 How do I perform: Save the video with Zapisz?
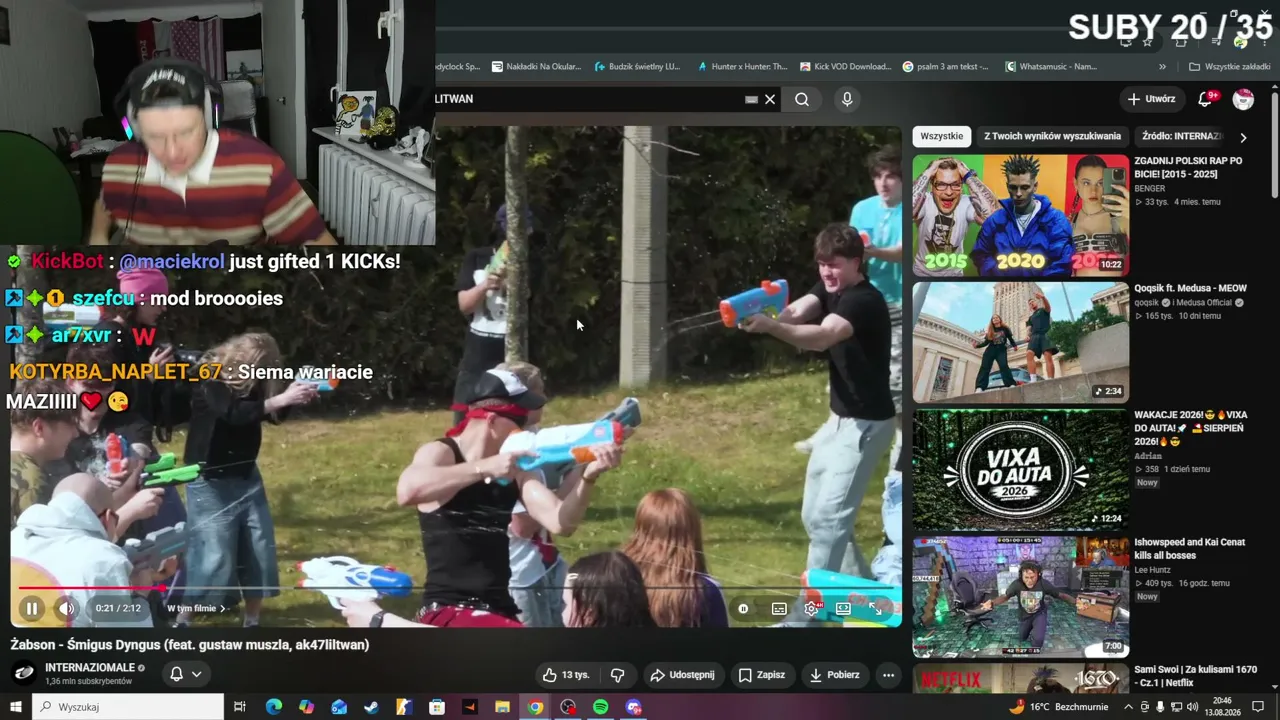(x=761, y=675)
